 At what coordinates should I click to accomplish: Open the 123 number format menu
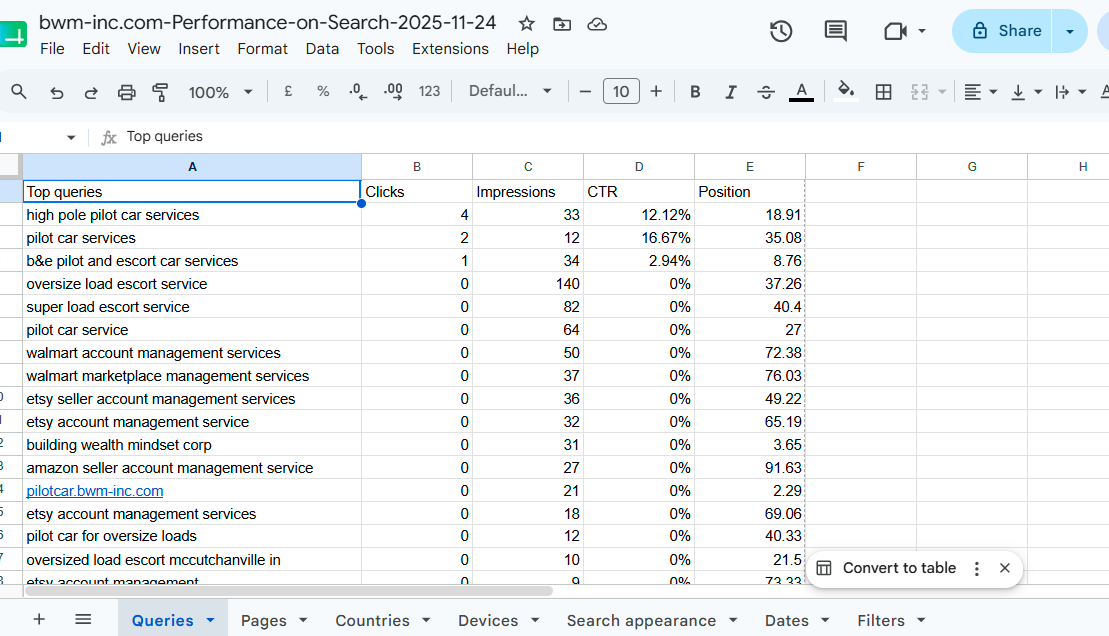tap(429, 91)
